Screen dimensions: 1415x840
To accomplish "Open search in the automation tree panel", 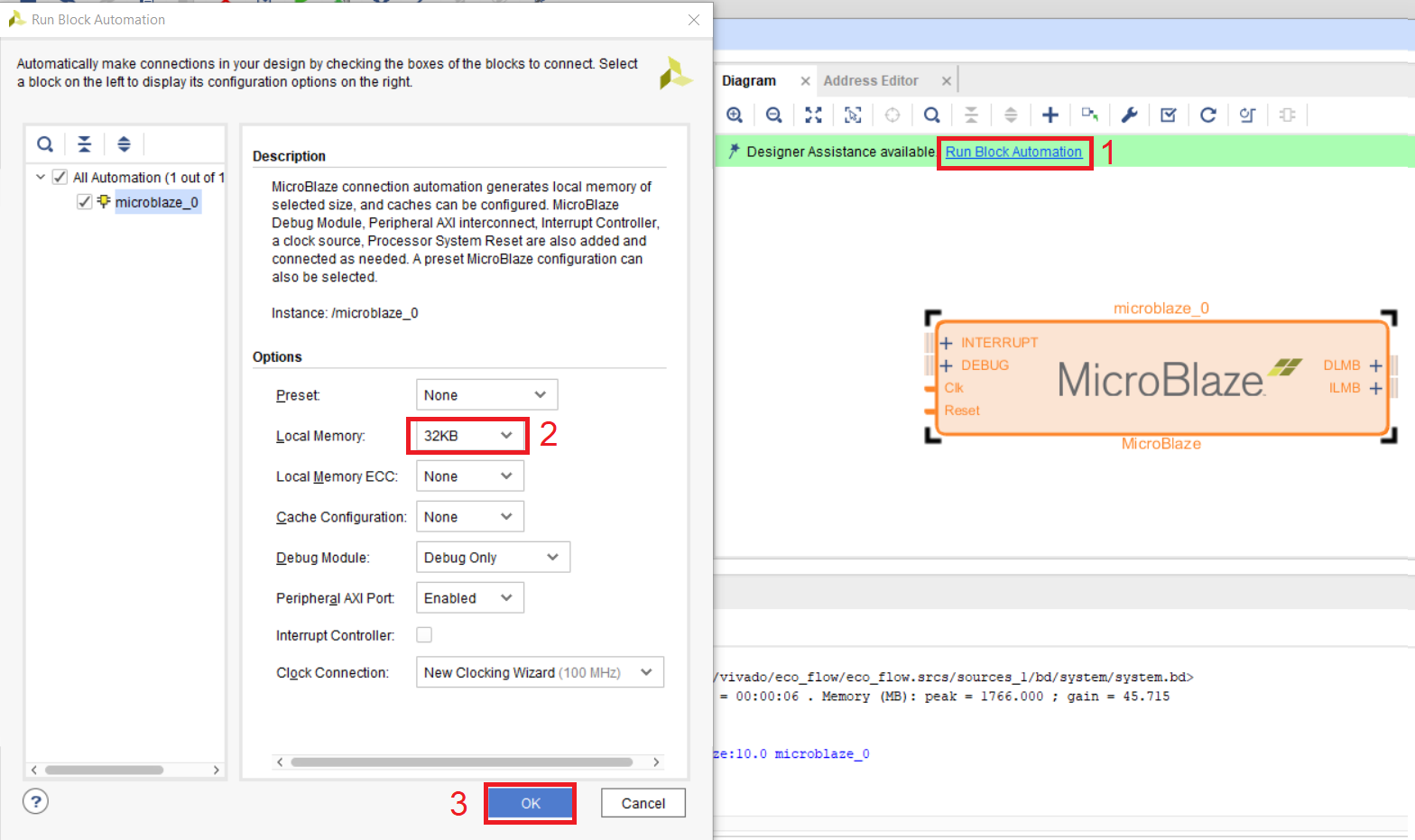I will point(45,143).
